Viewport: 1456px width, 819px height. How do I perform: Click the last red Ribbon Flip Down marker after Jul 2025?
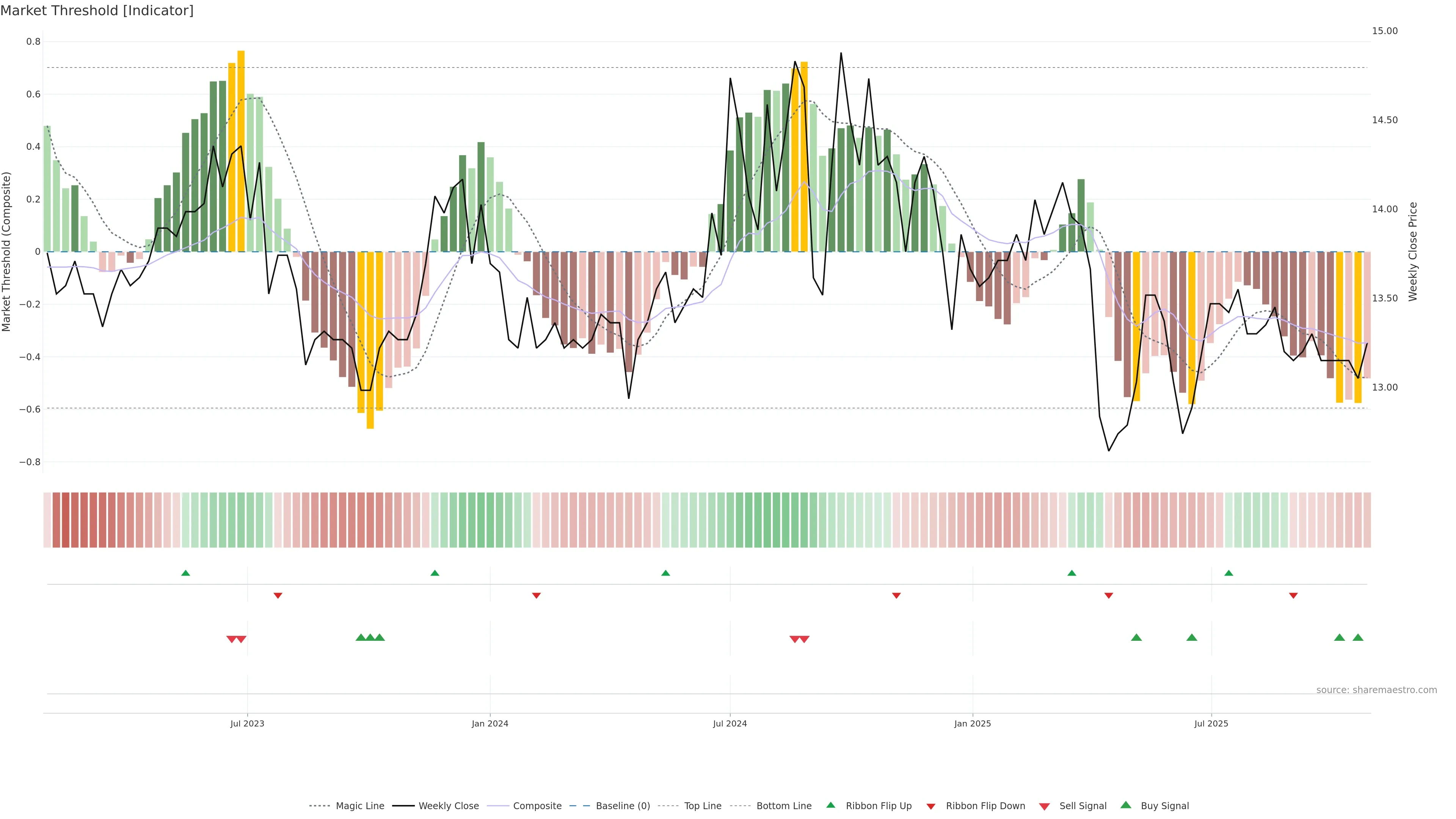coord(1293,596)
